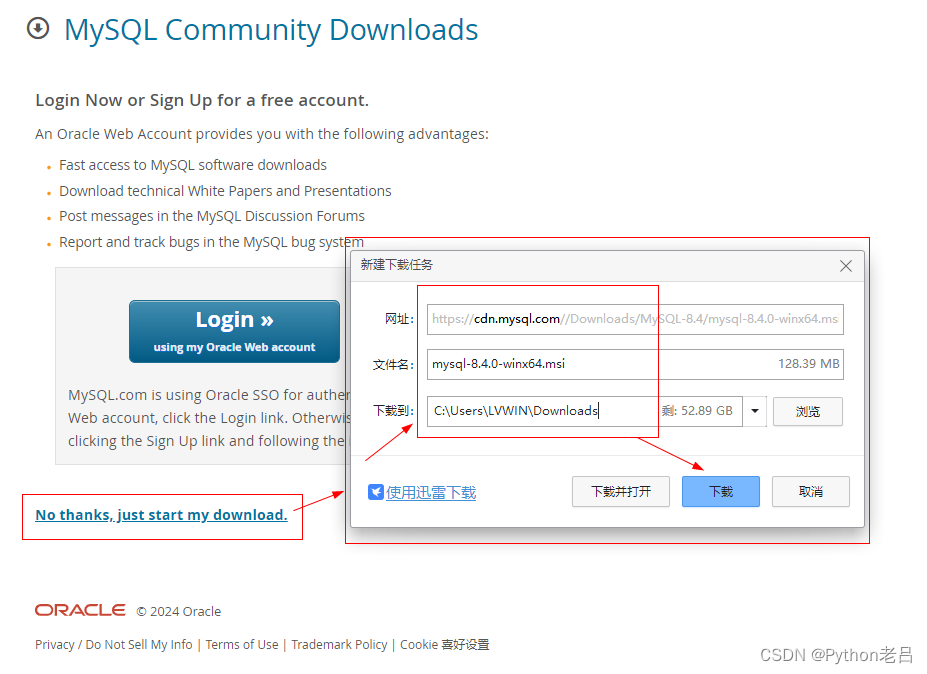This screenshot has height=674, width=927.
Task: Open the download path dropdown arrow
Action: (x=755, y=411)
